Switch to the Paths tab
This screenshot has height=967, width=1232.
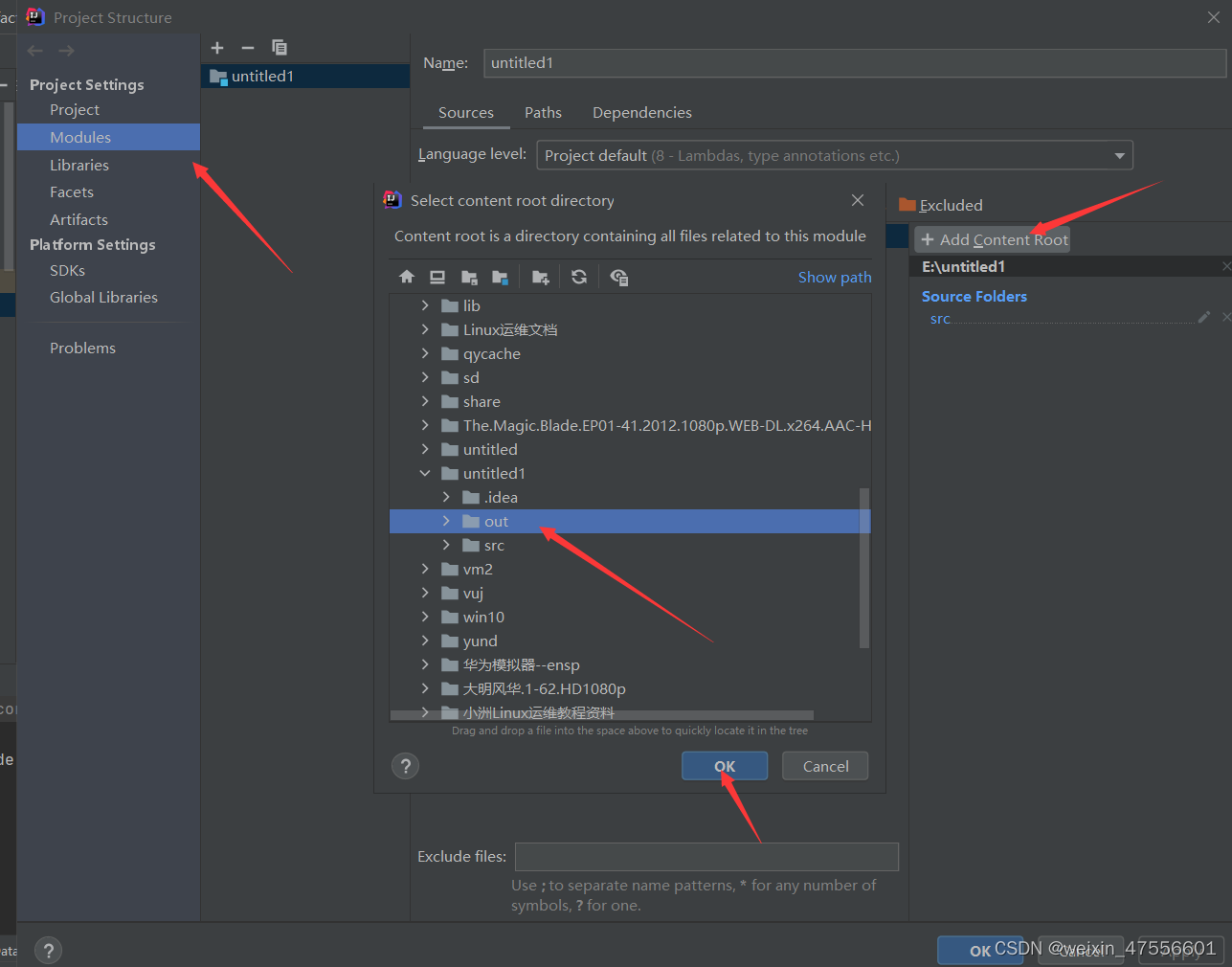pyautogui.click(x=543, y=113)
